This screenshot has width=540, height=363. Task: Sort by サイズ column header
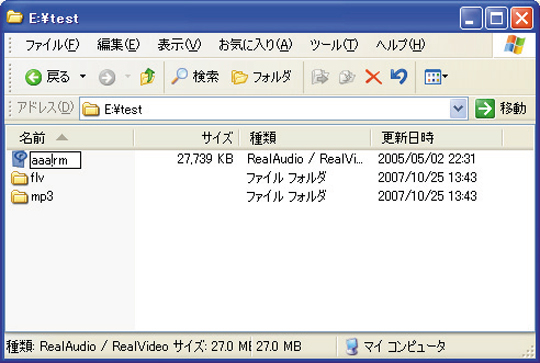click(186, 138)
